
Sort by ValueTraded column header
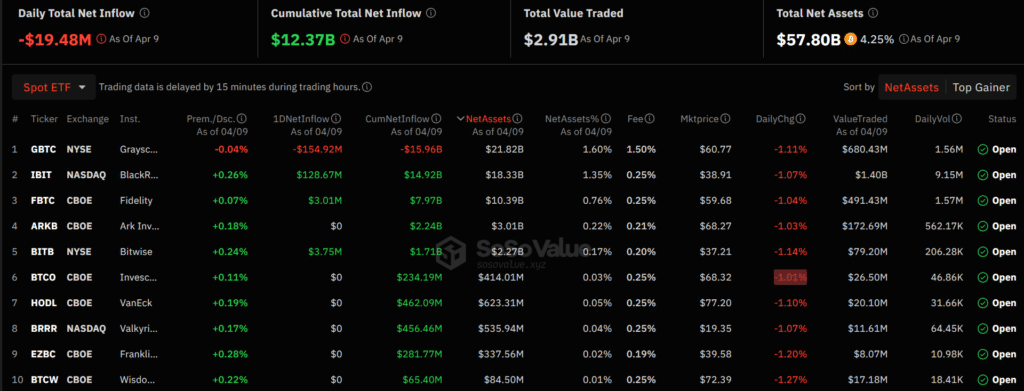click(x=860, y=119)
